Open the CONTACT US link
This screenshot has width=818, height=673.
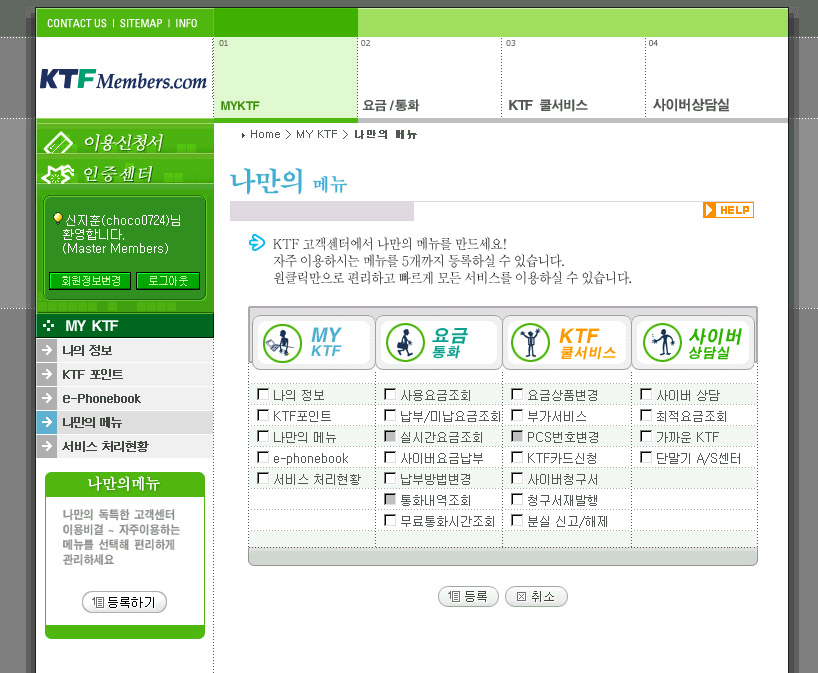(x=77, y=23)
